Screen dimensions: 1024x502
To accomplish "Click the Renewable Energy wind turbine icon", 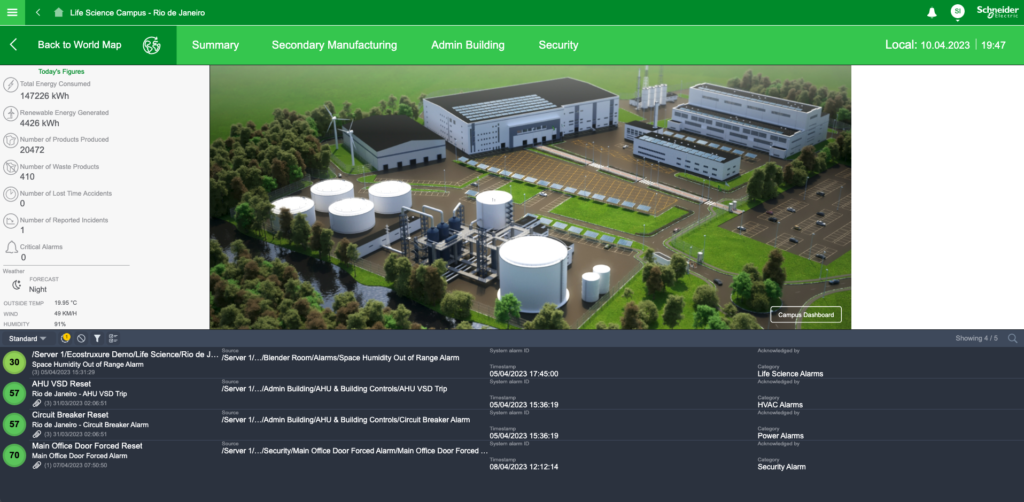I will click(x=10, y=113).
